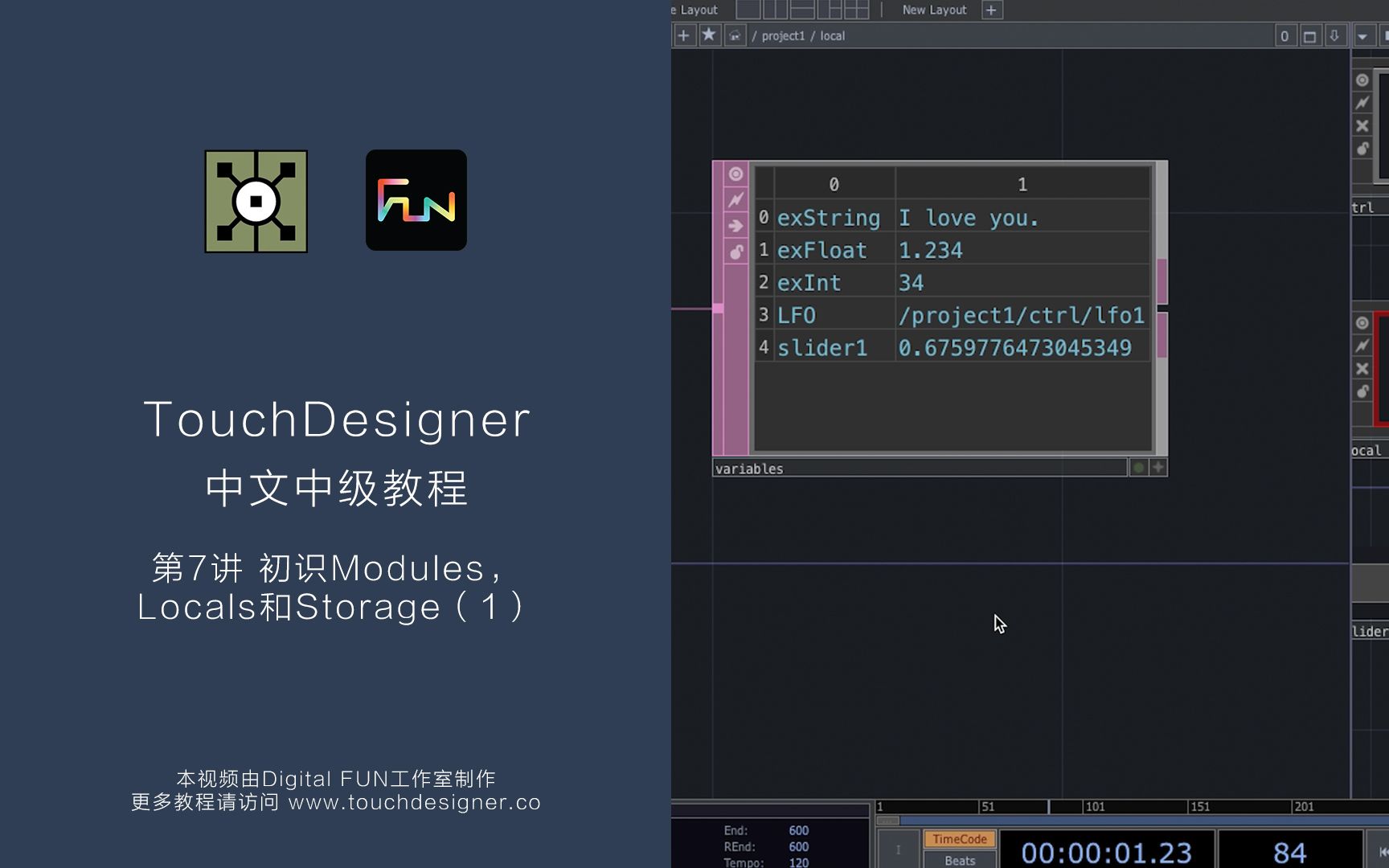Click the pane number 0 button
The width and height of the screenshot is (1389, 868).
click(1285, 36)
